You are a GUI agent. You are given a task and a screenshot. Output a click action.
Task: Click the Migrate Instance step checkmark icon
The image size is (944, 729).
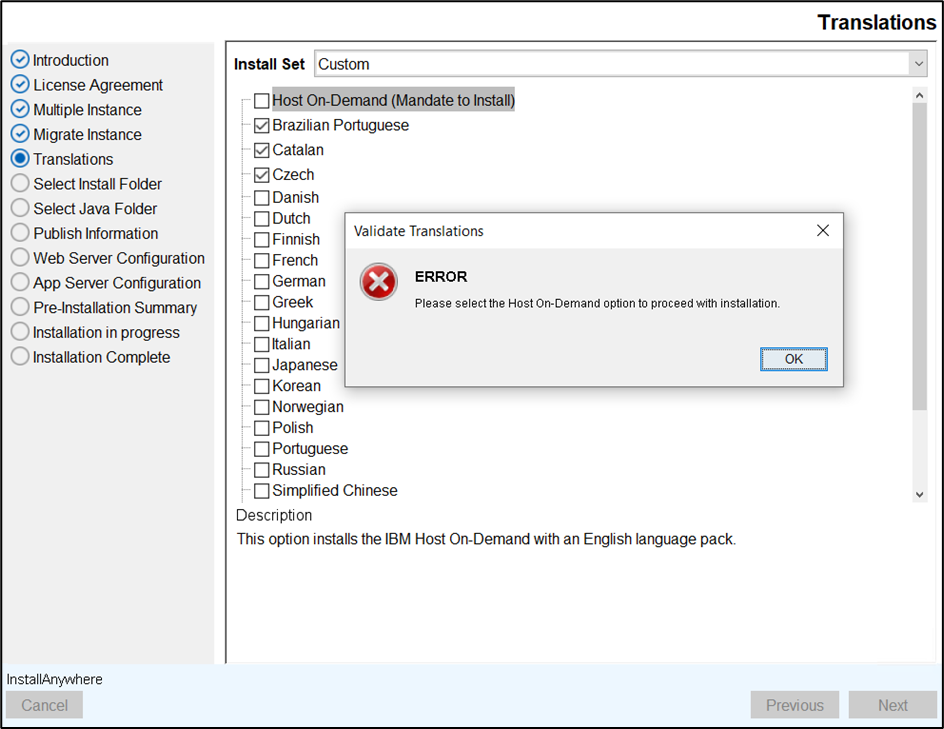click(20, 134)
